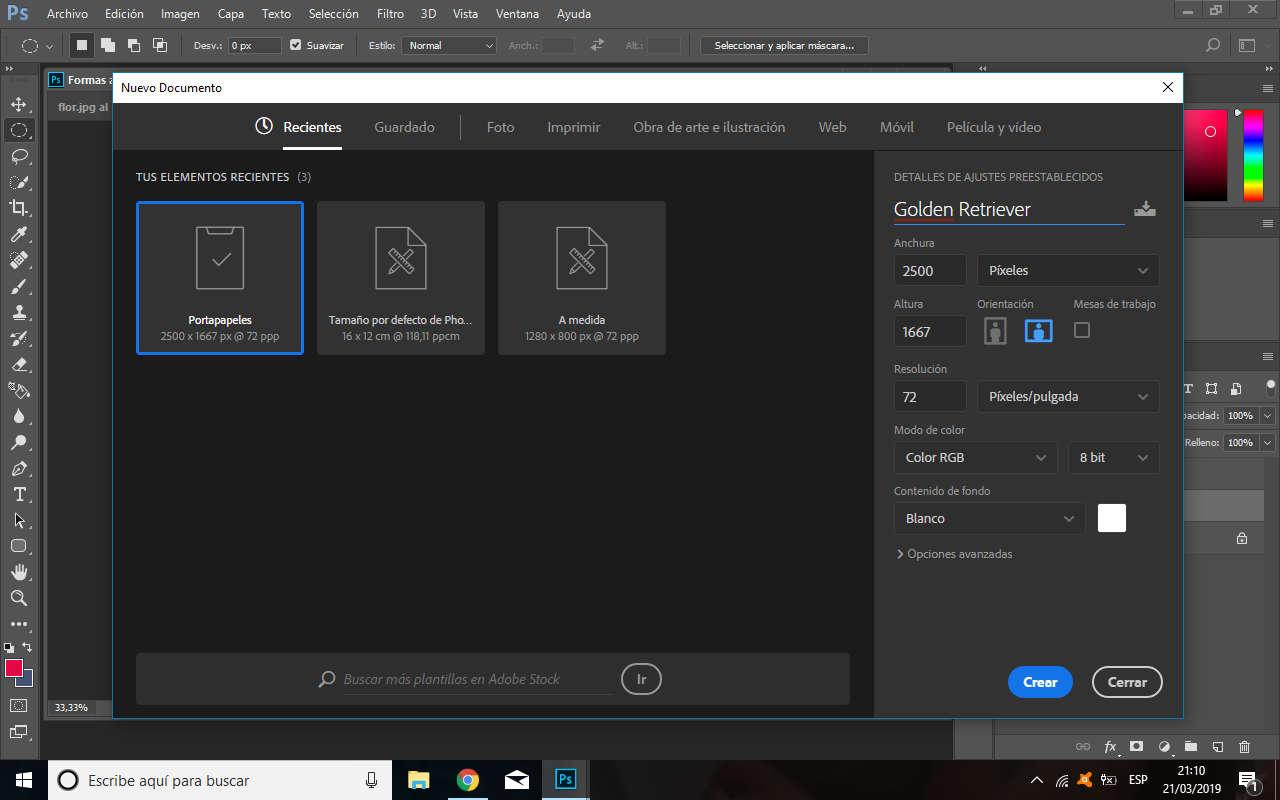Expand Opciones avanzadas

pyautogui.click(x=954, y=554)
